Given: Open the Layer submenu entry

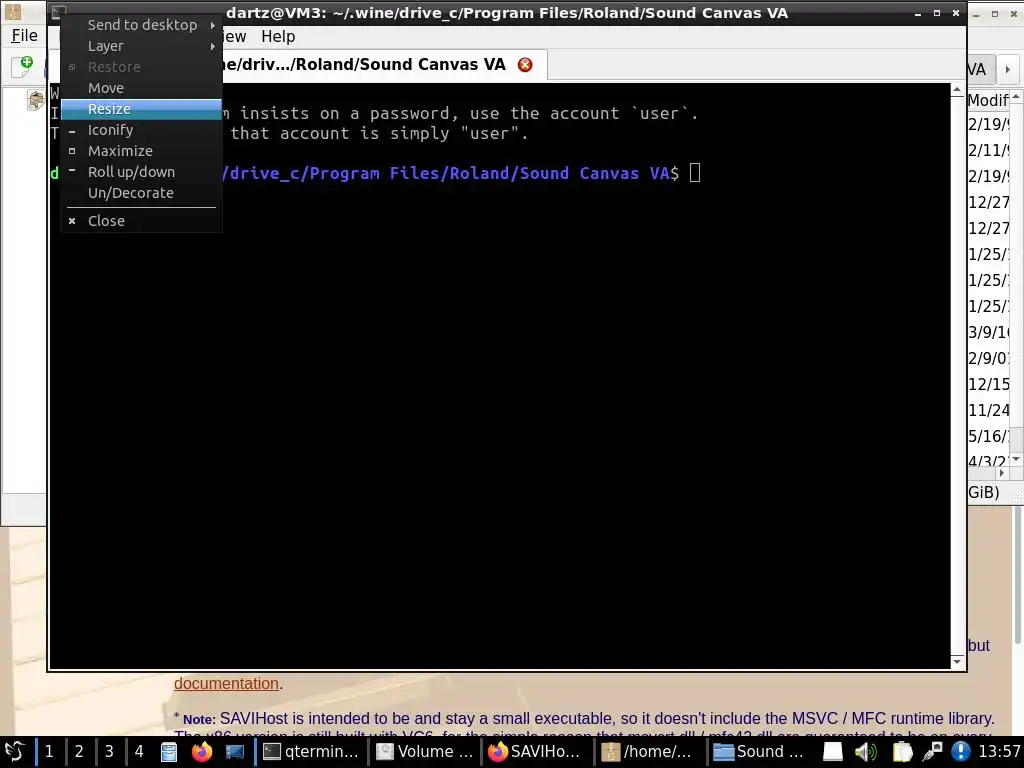Looking at the screenshot, I should [x=141, y=46].
